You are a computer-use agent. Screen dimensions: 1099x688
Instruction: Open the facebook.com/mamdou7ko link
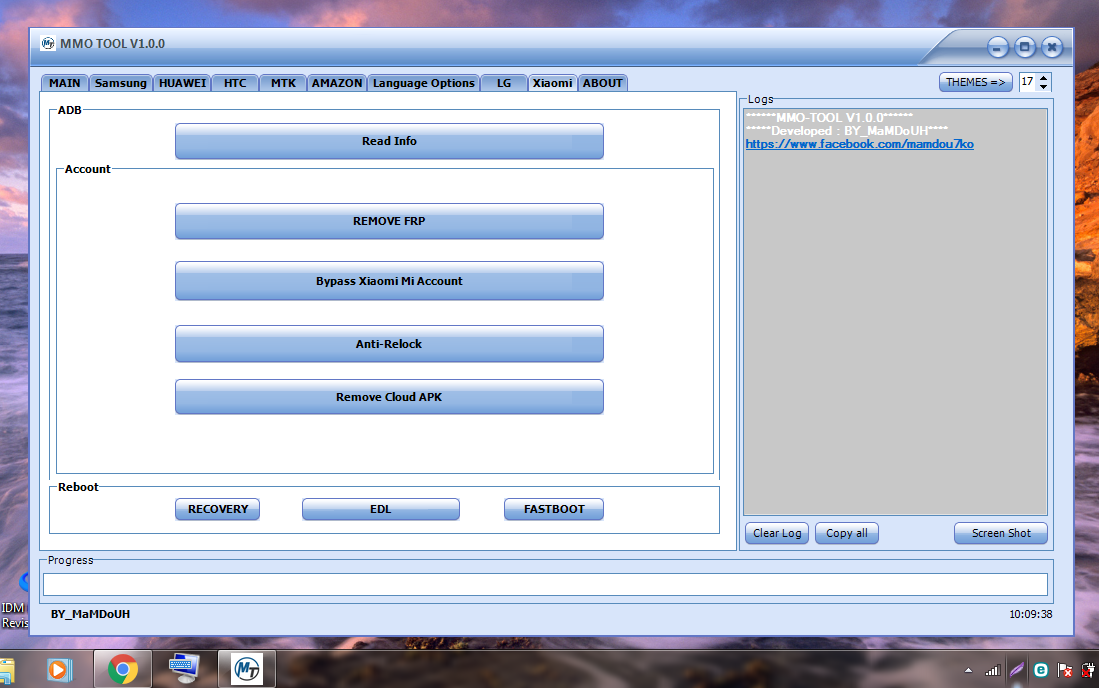click(x=859, y=144)
